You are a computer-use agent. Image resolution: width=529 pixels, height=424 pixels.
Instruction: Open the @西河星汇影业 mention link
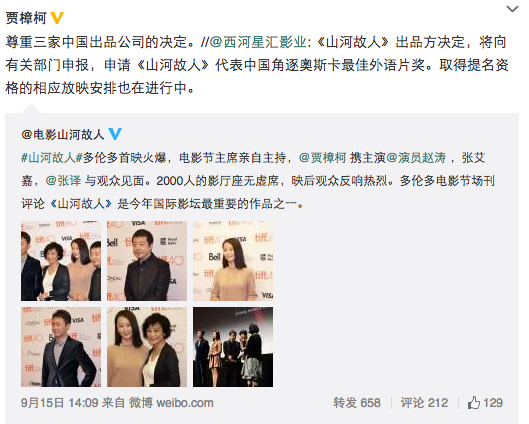coord(258,42)
